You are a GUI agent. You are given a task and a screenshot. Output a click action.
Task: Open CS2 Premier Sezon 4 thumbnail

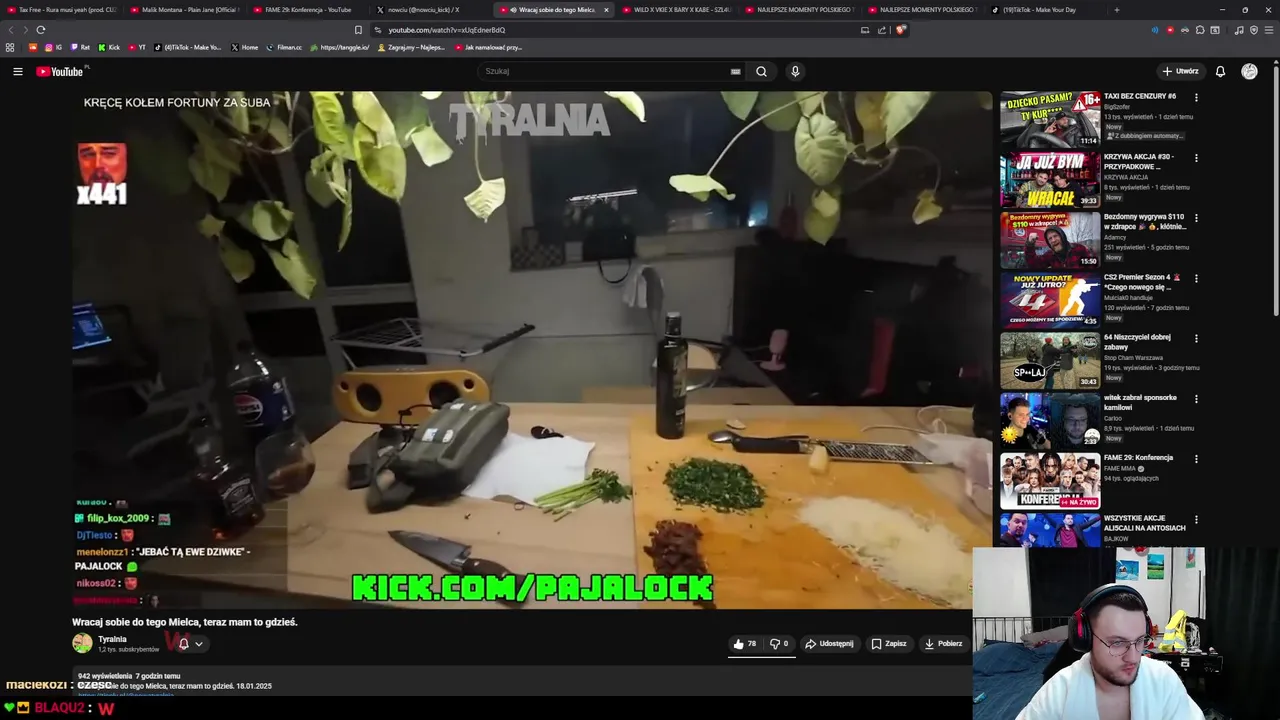(1050, 300)
